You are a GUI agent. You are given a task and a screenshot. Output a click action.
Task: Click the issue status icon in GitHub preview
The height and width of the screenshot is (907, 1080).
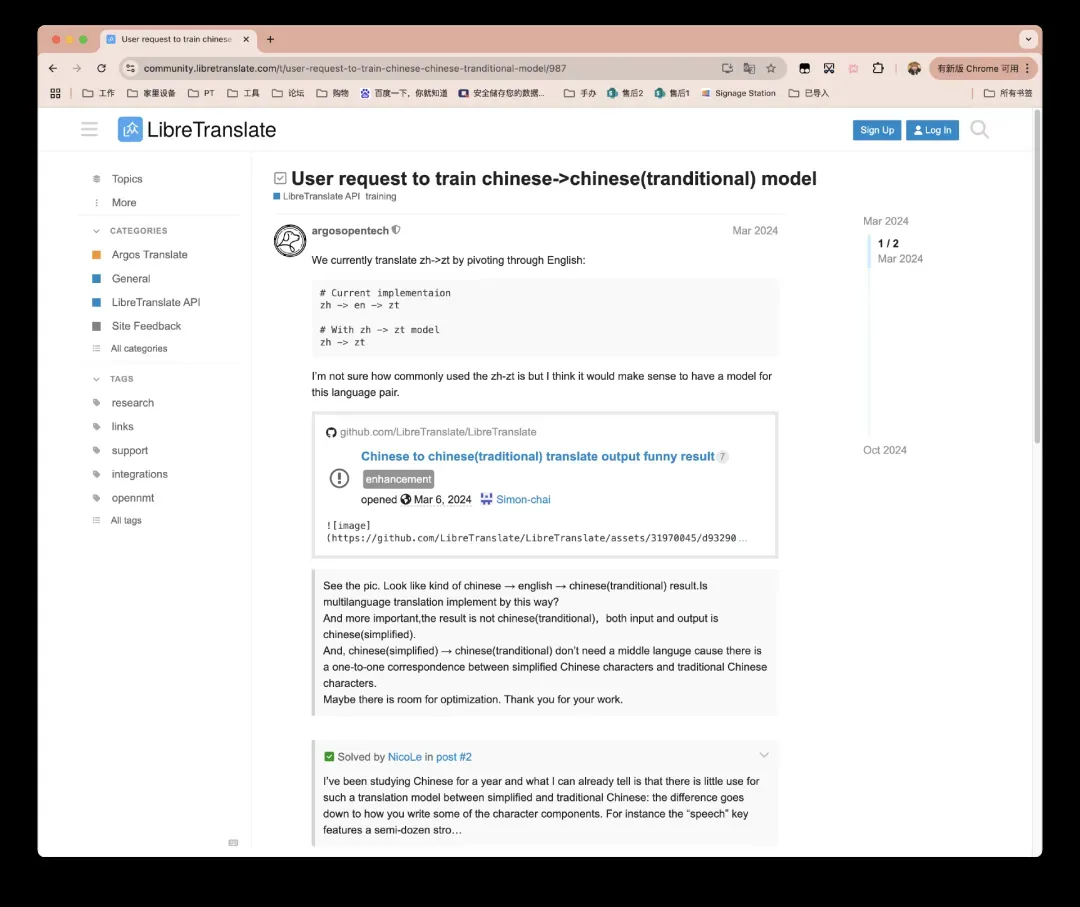[339, 478]
